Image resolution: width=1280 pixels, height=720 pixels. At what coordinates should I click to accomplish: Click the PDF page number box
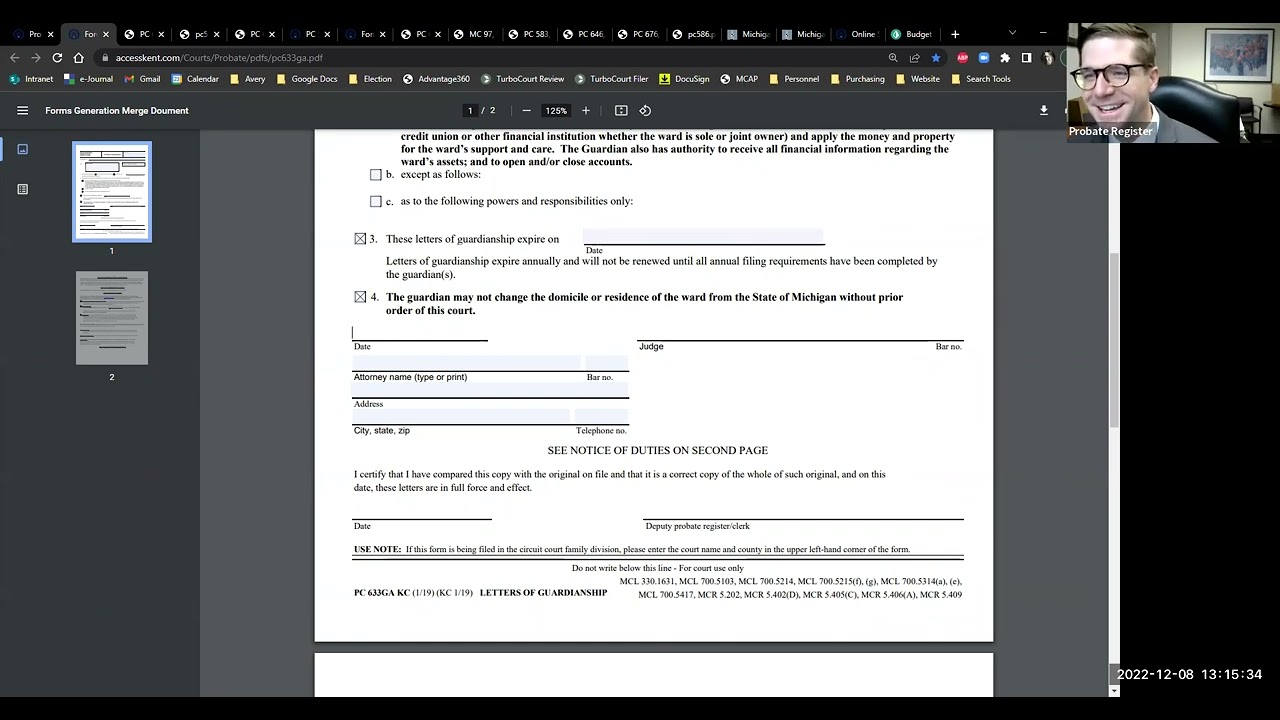click(x=470, y=110)
